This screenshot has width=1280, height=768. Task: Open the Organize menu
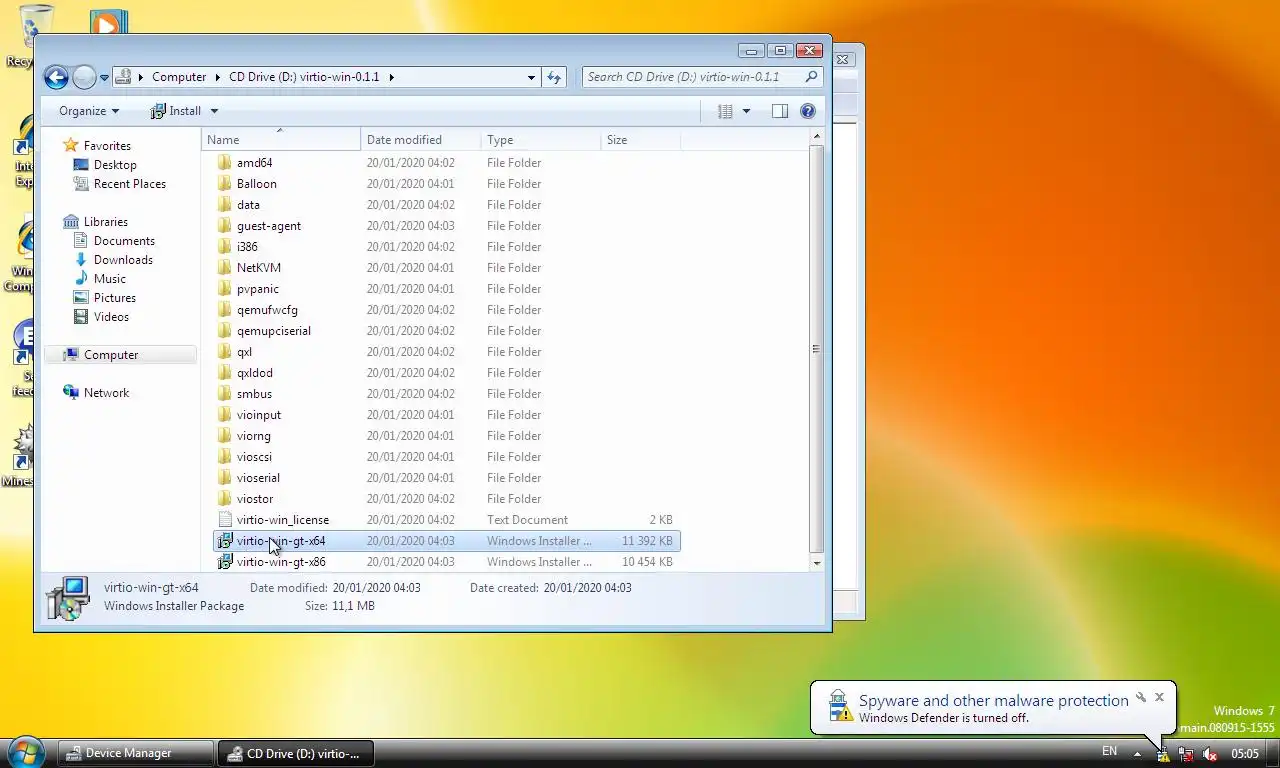click(89, 111)
